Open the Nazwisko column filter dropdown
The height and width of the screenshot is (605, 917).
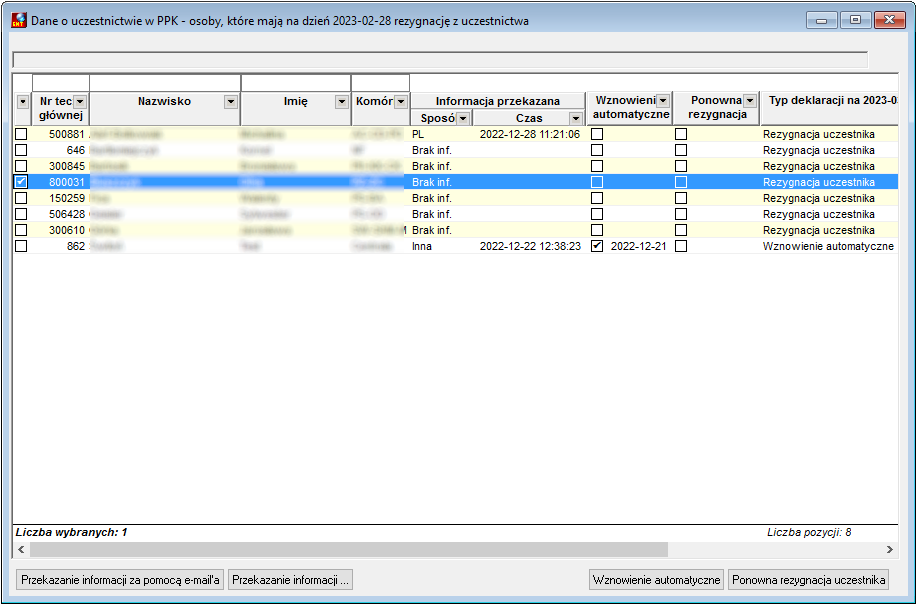coord(231,102)
